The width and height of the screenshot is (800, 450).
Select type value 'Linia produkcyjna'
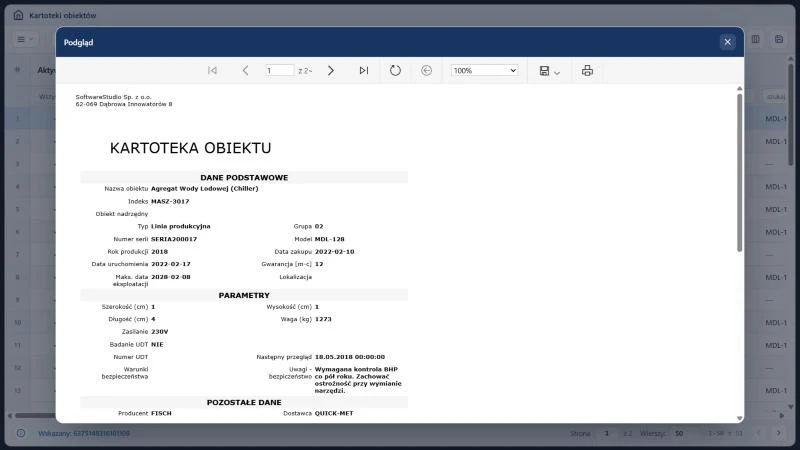(x=181, y=227)
